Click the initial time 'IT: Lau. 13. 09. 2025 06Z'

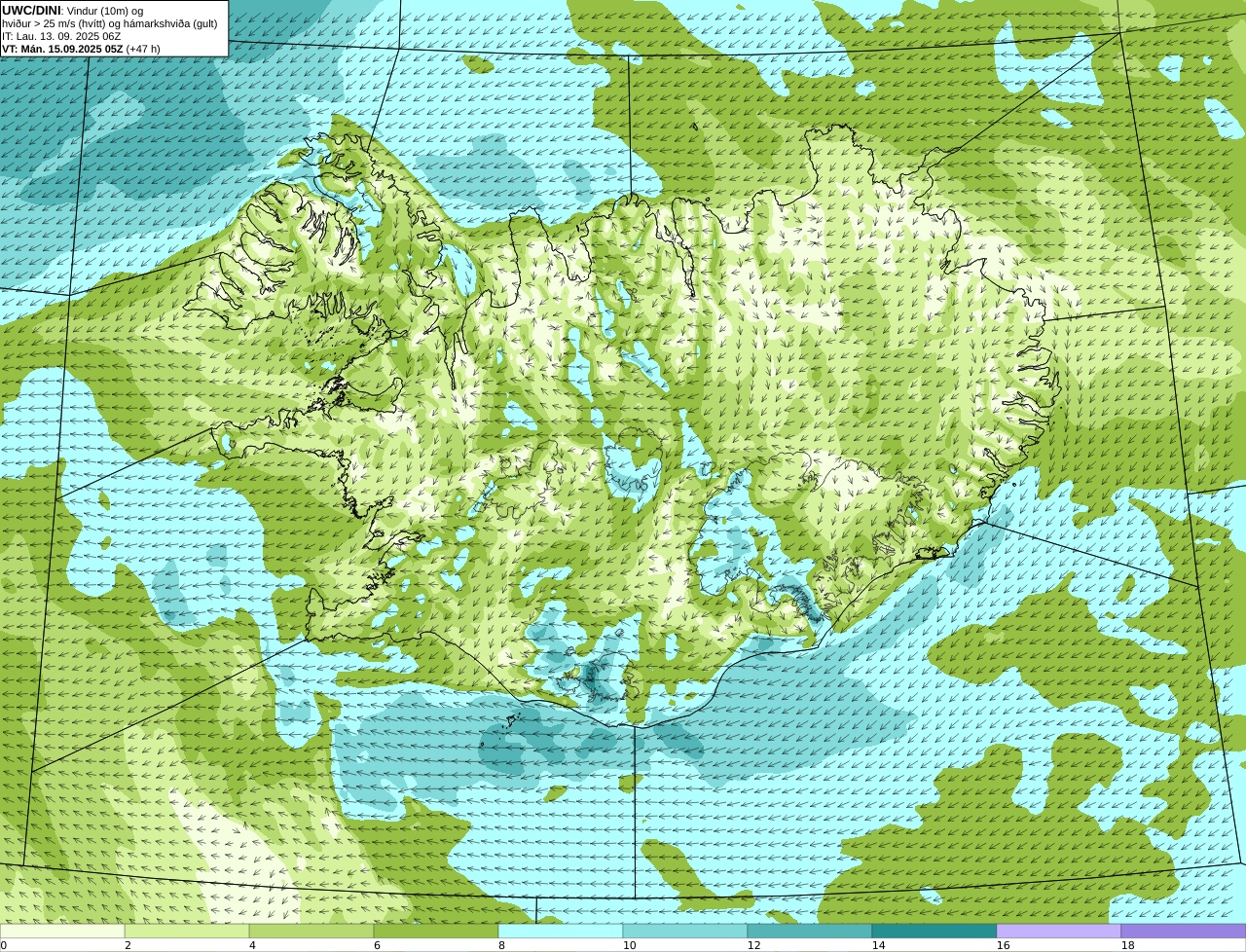(61, 36)
